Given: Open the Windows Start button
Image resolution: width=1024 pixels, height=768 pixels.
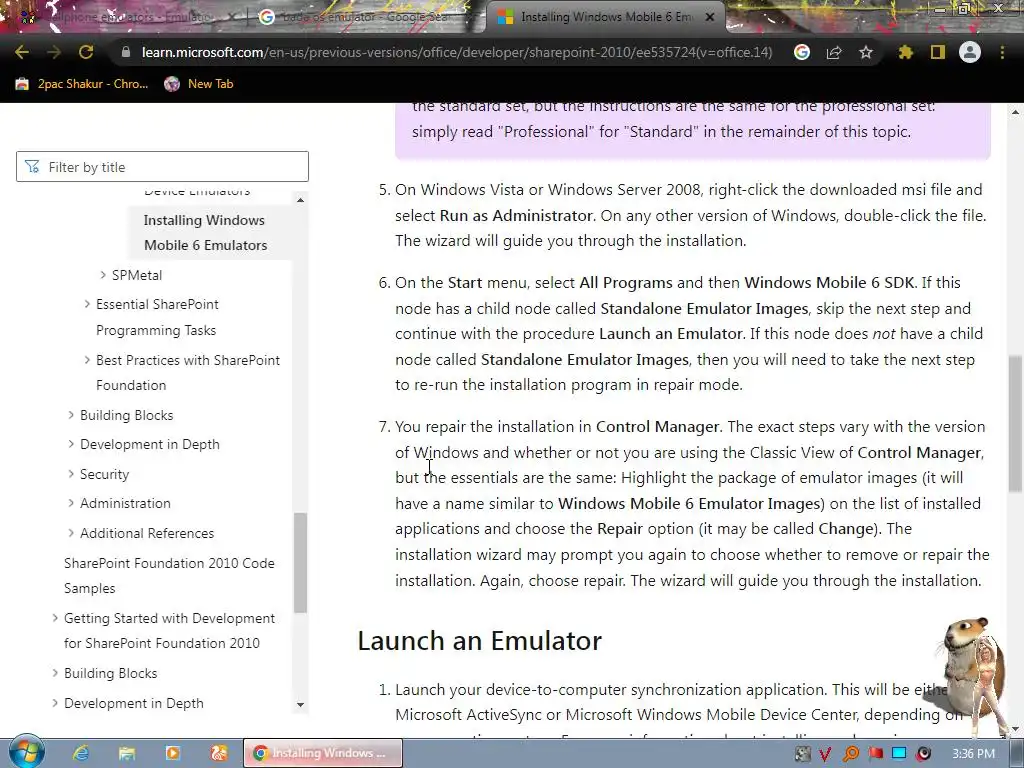Looking at the screenshot, I should [27, 752].
